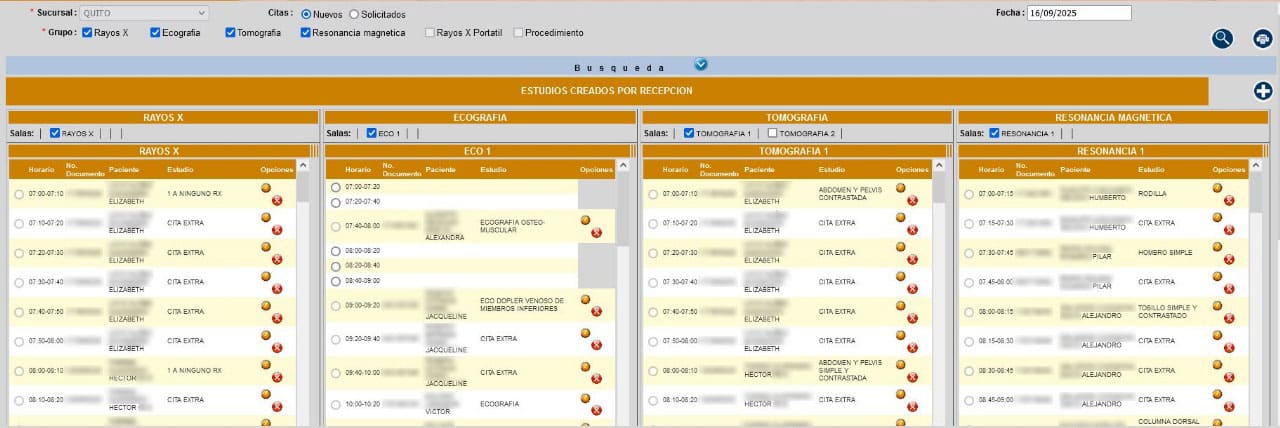Enable the Rayos X Portatil checkbox
Image resolution: width=1280 pixels, height=428 pixels.
(430, 33)
